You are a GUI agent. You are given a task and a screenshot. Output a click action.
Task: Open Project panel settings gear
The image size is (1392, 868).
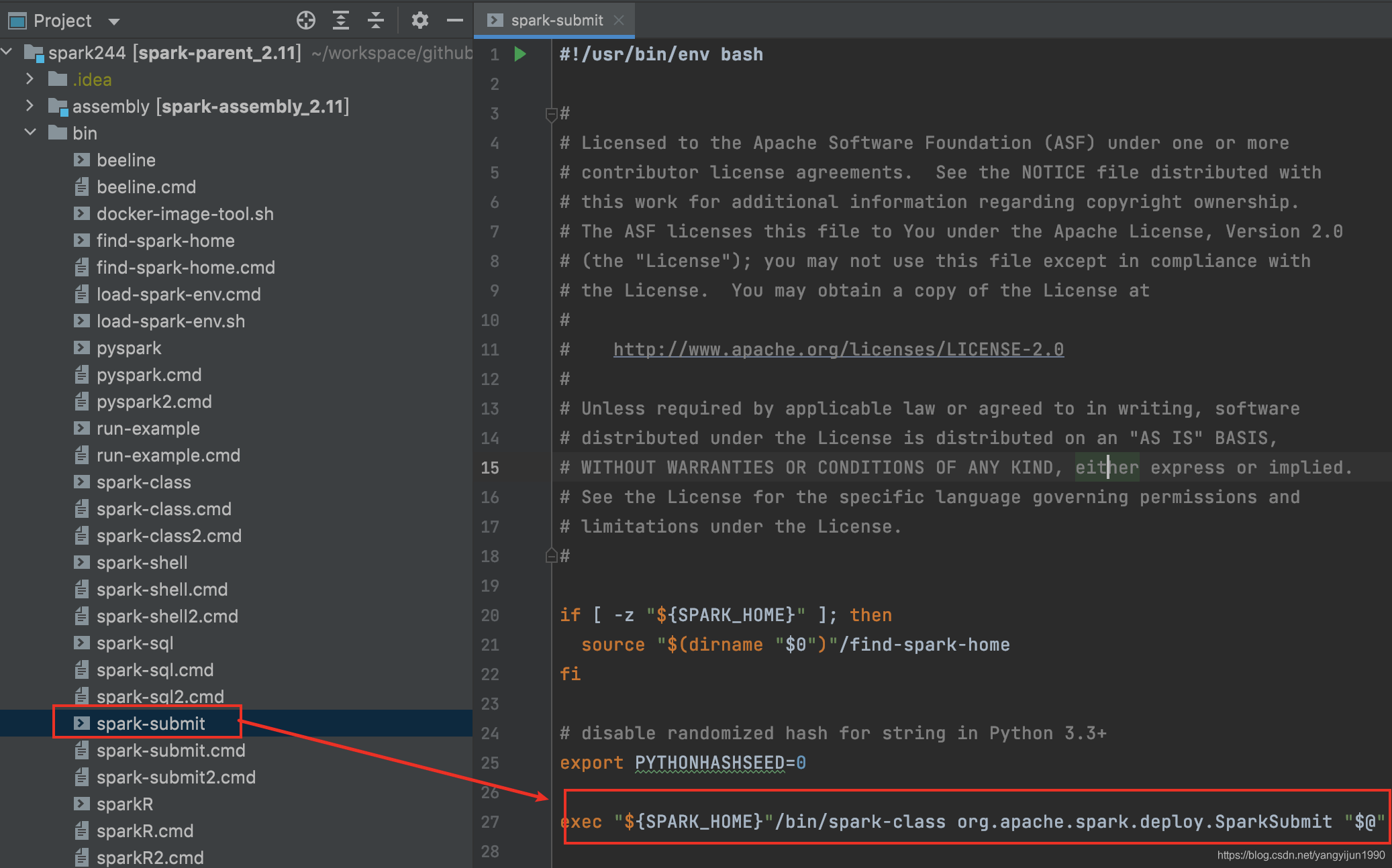(420, 21)
